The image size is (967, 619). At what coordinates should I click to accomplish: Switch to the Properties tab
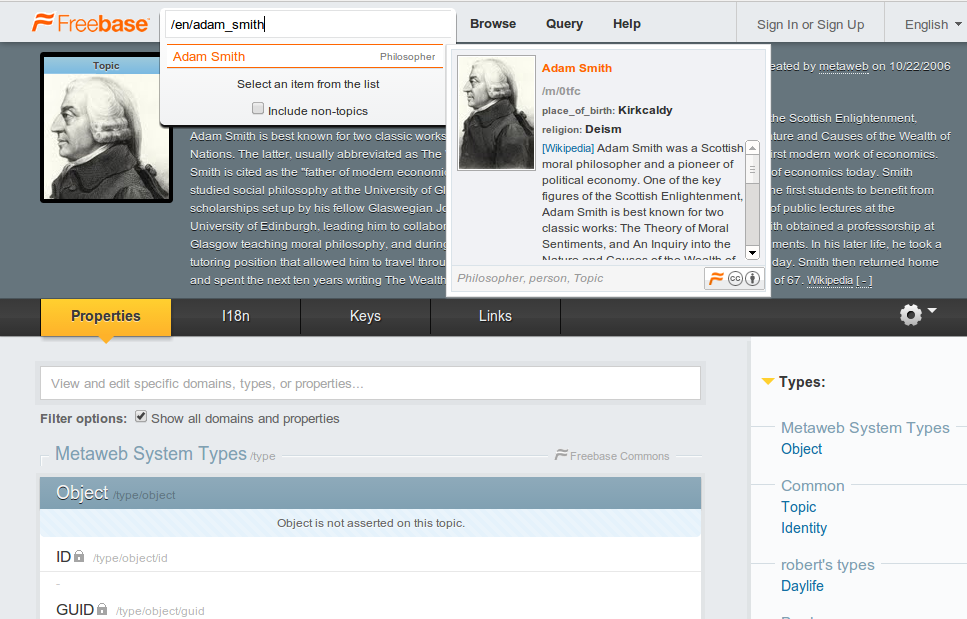[105, 317]
